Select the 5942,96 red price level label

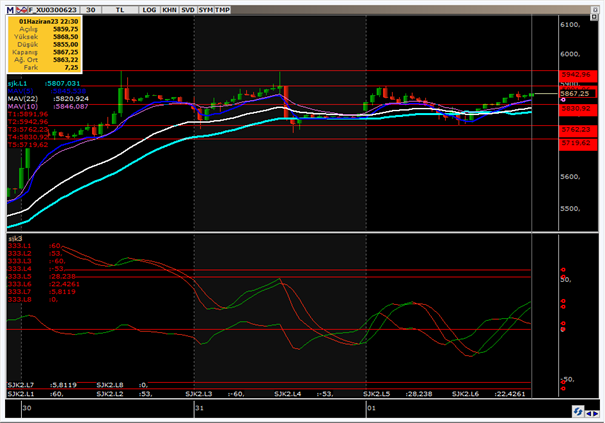[x=578, y=75]
